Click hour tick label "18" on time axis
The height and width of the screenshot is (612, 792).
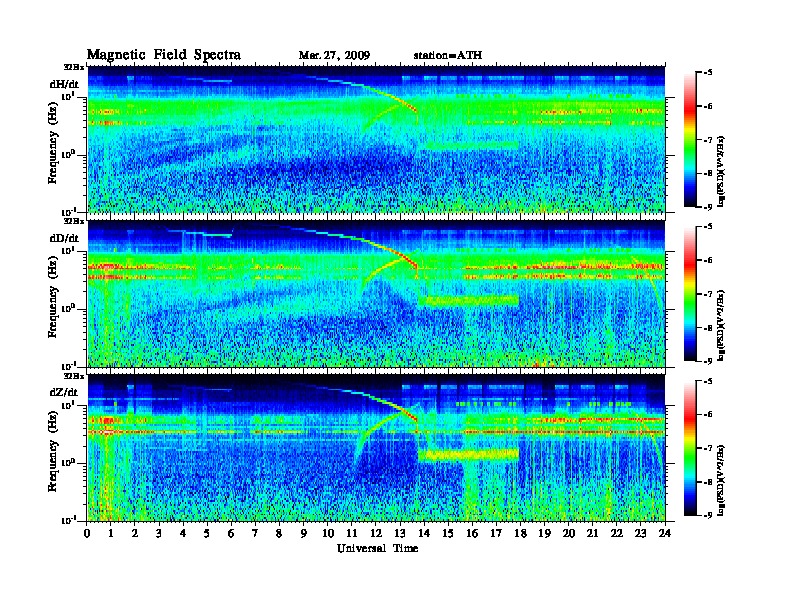click(520, 534)
